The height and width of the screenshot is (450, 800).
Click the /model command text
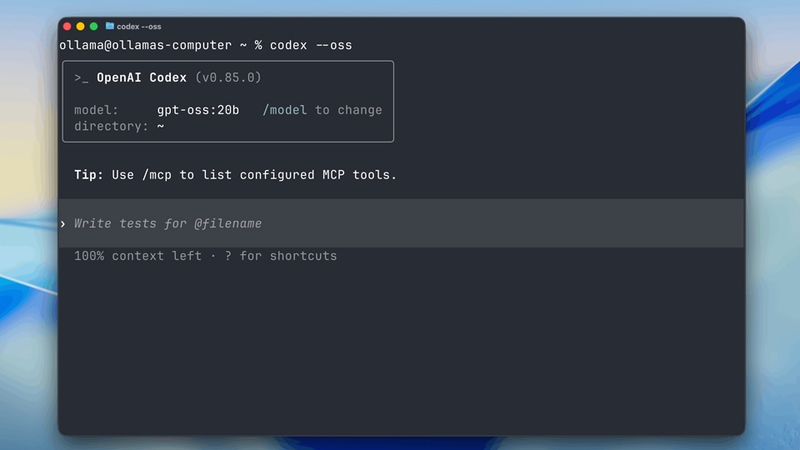[285, 110]
